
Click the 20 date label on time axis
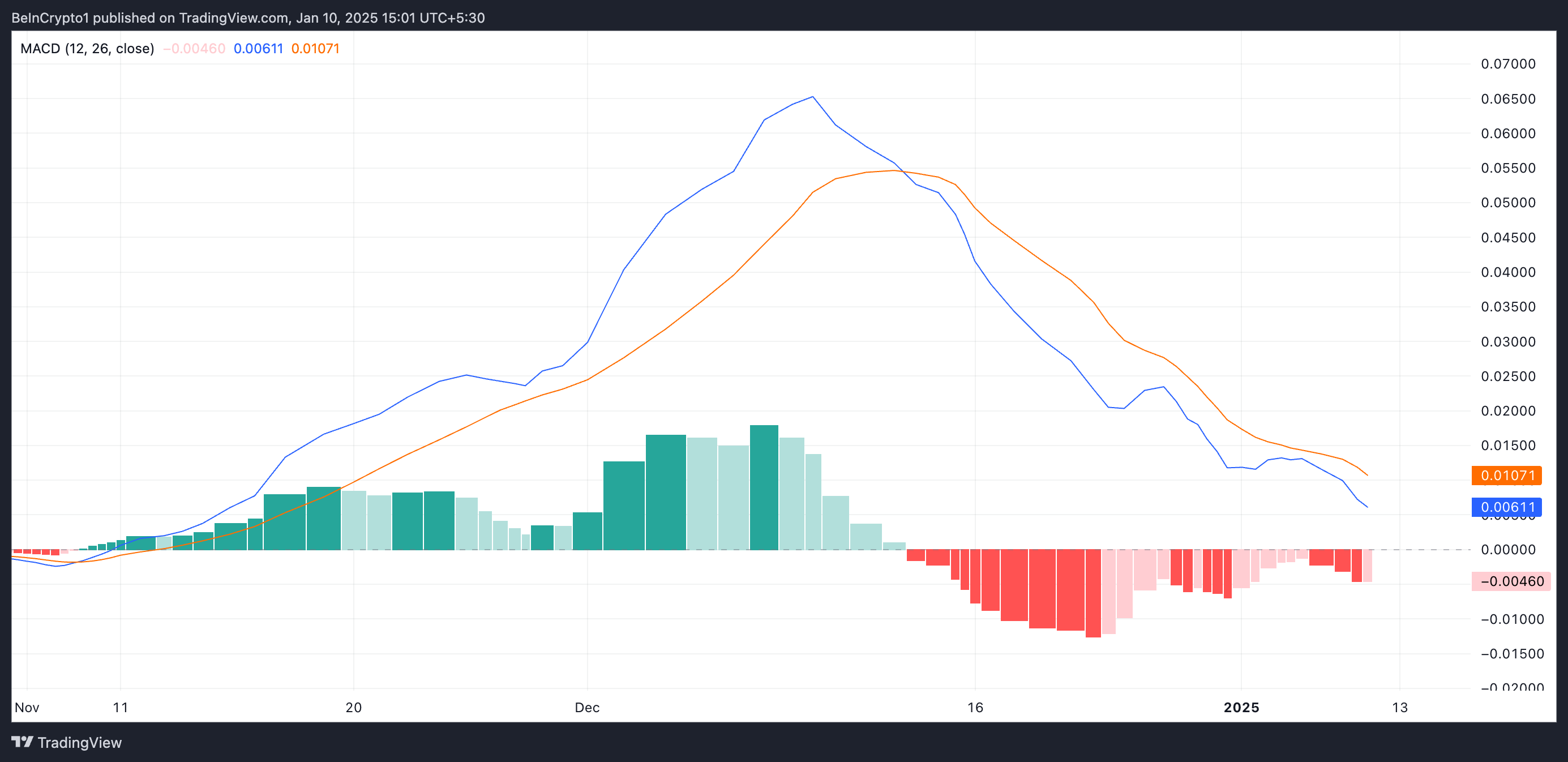coord(353,707)
